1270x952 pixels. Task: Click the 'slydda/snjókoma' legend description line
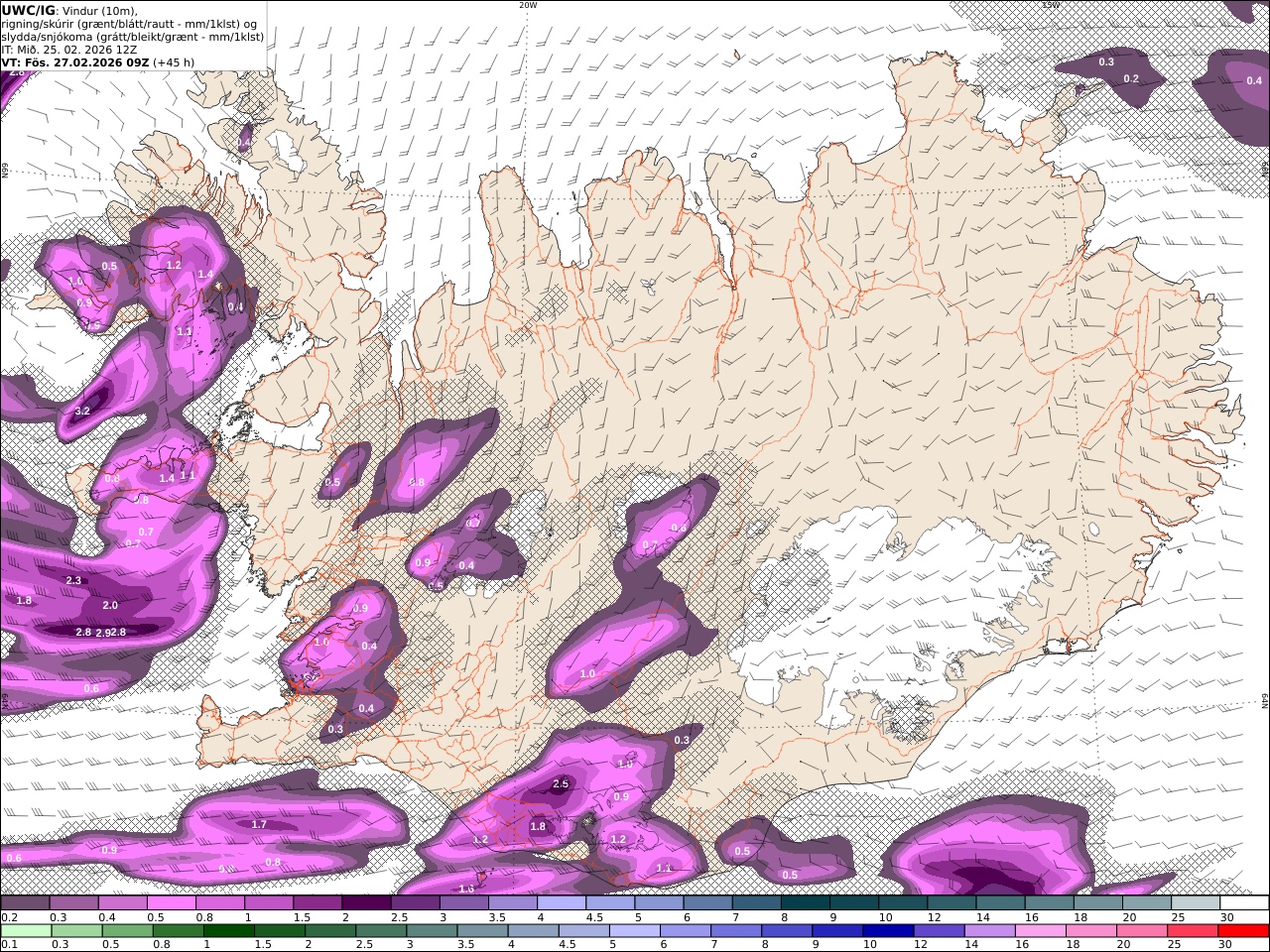click(132, 36)
